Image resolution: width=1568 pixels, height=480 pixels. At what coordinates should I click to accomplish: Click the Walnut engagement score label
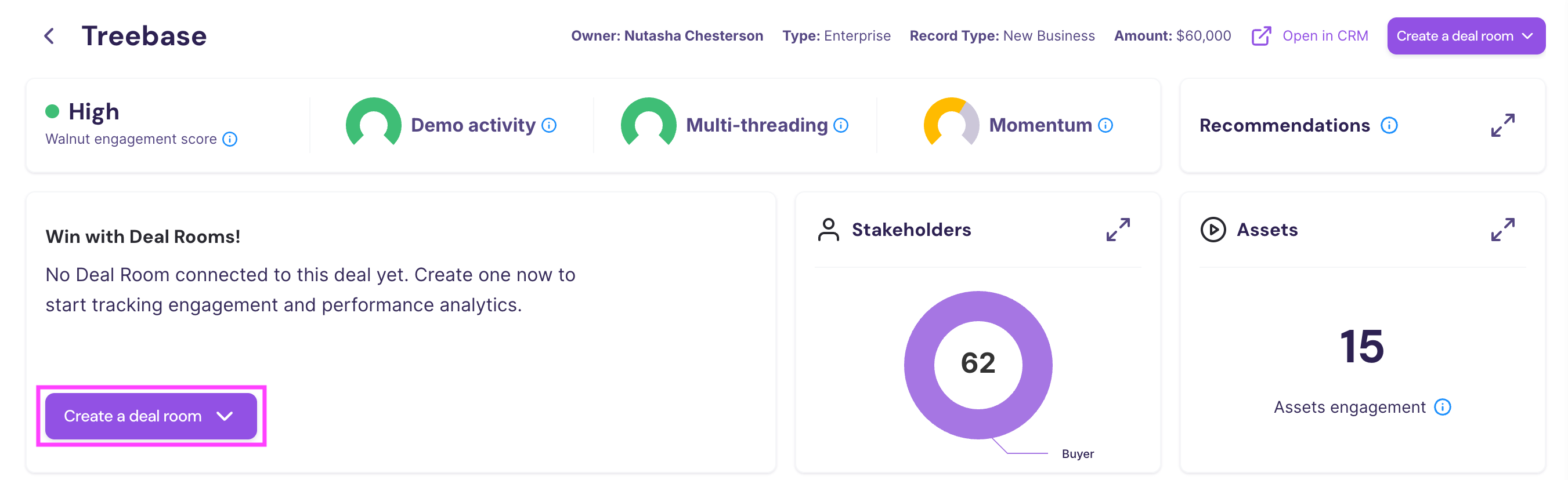coord(131,139)
